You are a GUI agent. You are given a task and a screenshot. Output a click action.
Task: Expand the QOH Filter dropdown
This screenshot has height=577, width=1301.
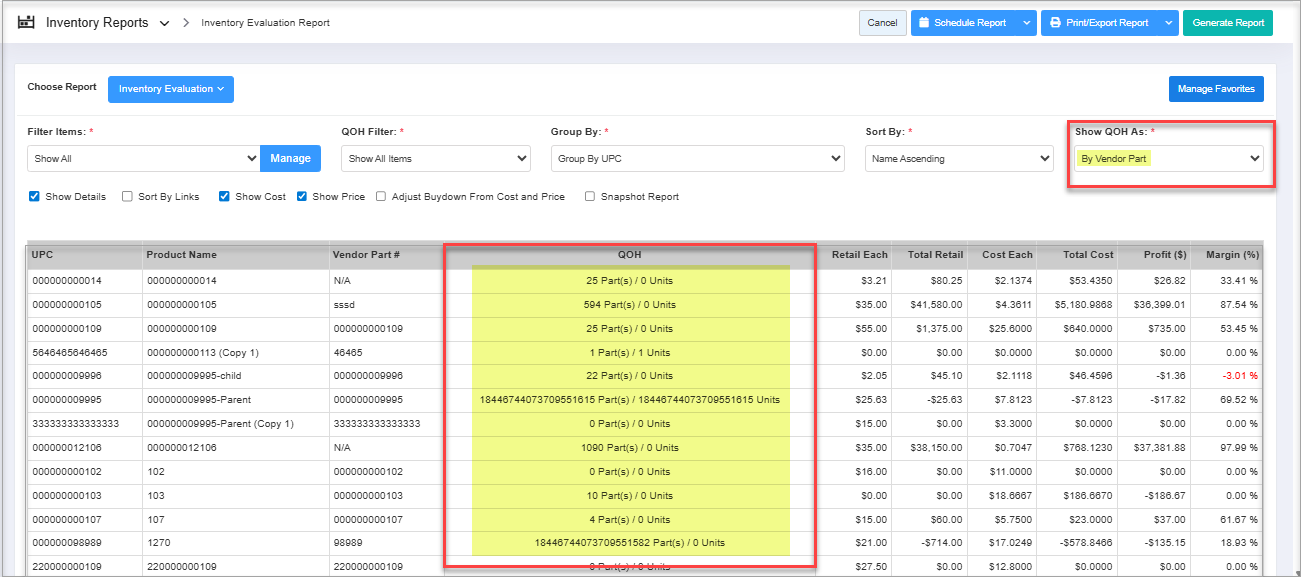point(435,158)
